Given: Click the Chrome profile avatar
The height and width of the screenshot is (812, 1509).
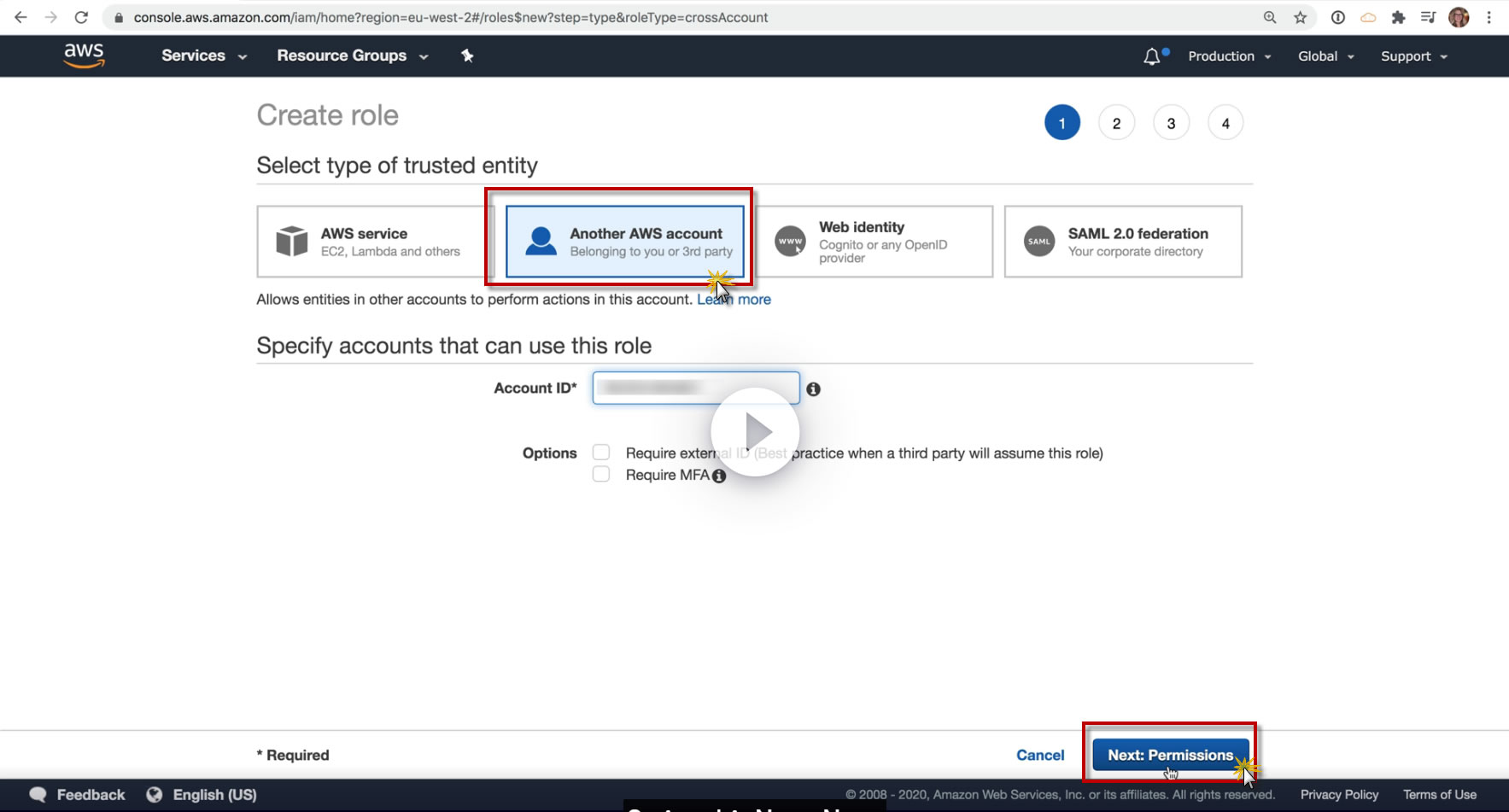Looking at the screenshot, I should pyautogui.click(x=1459, y=17).
